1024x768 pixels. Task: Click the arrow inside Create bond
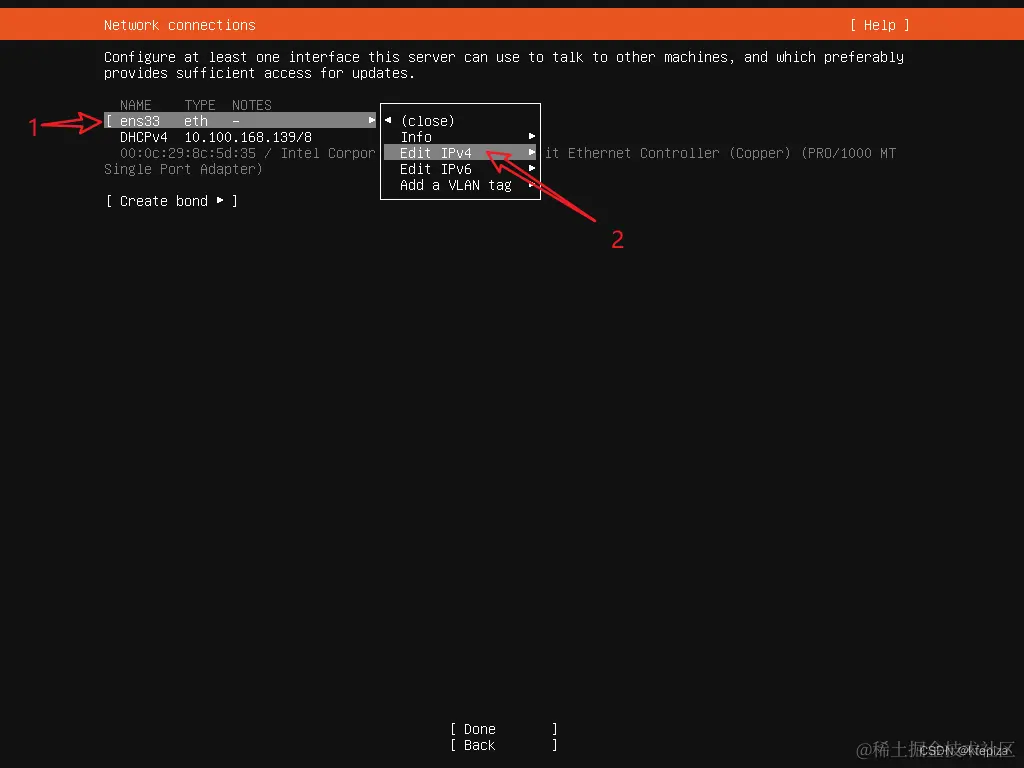click(220, 200)
